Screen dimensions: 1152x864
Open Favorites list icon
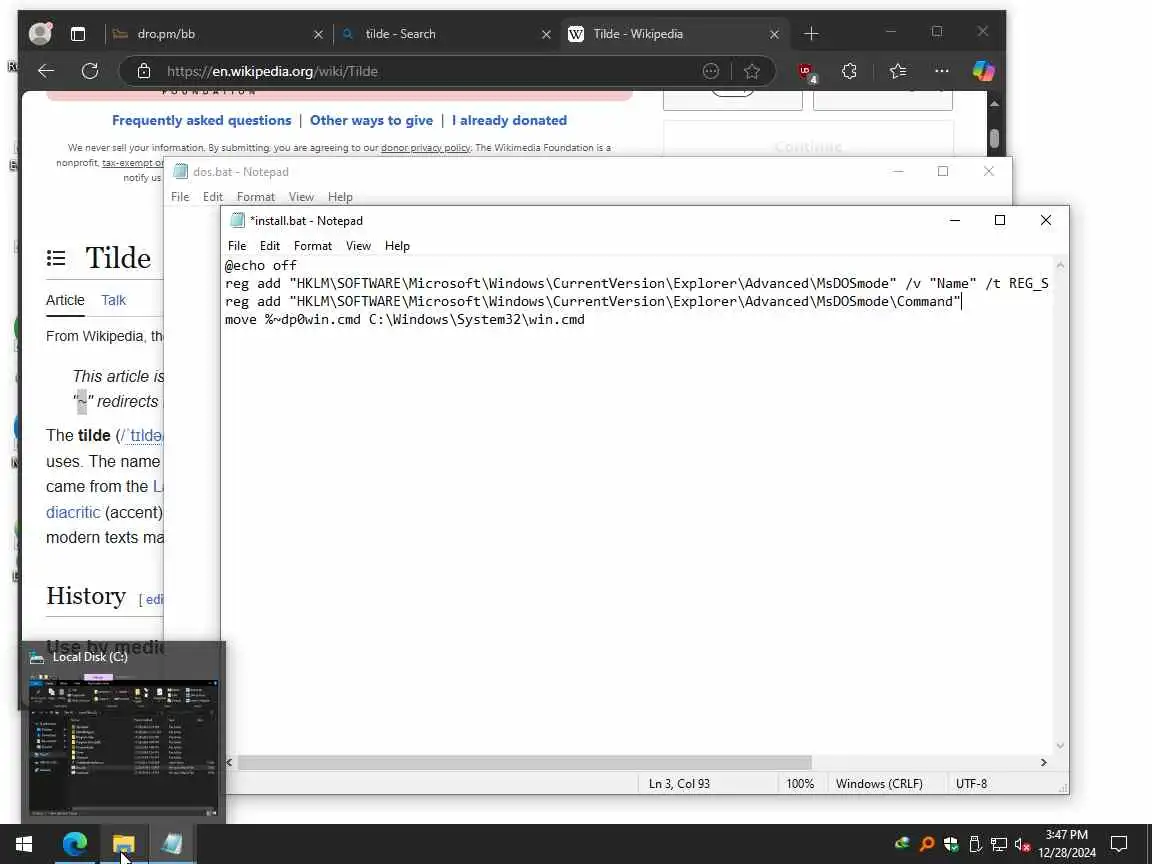[x=898, y=71]
